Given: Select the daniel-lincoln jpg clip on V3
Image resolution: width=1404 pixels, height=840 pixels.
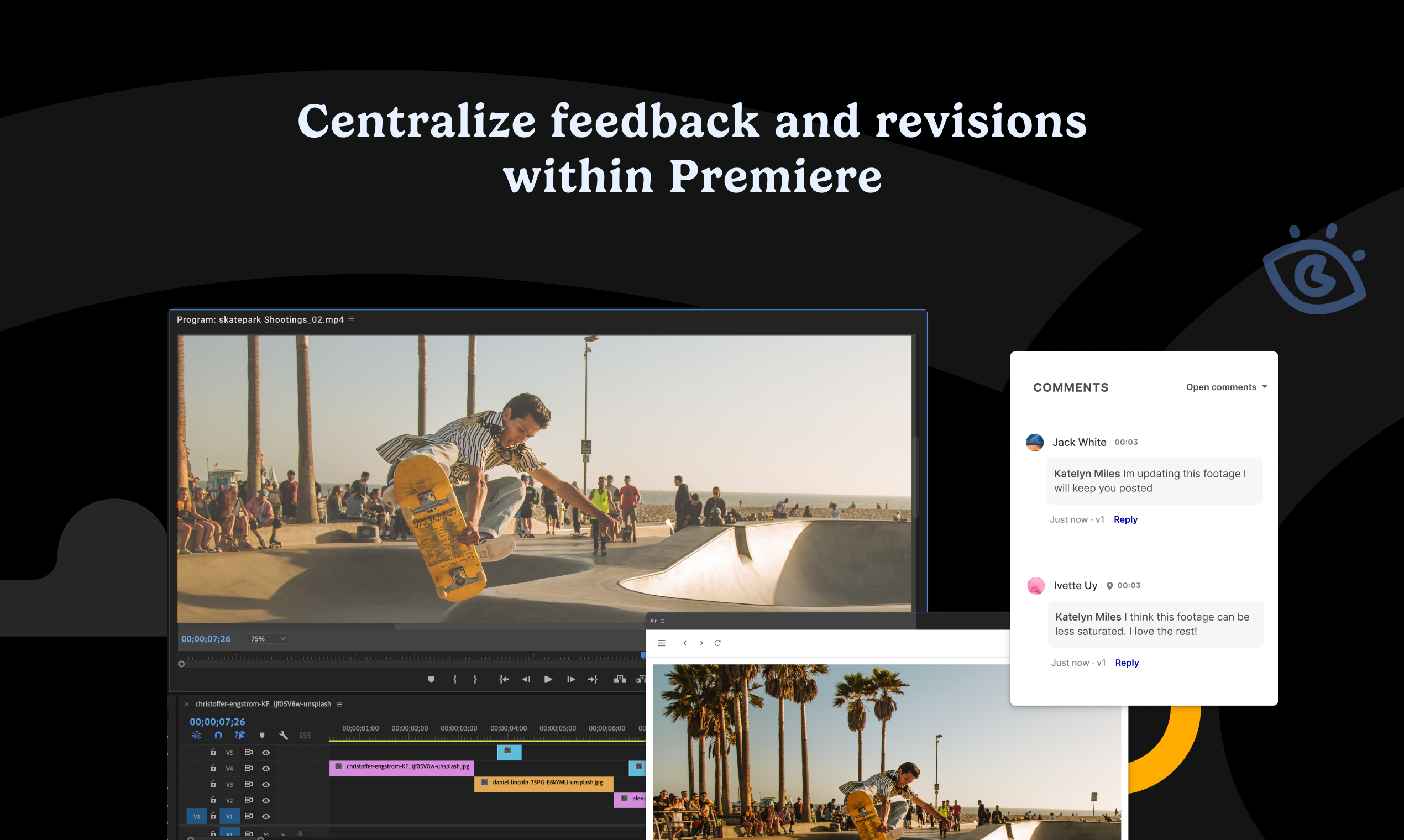Looking at the screenshot, I should coord(543,784).
